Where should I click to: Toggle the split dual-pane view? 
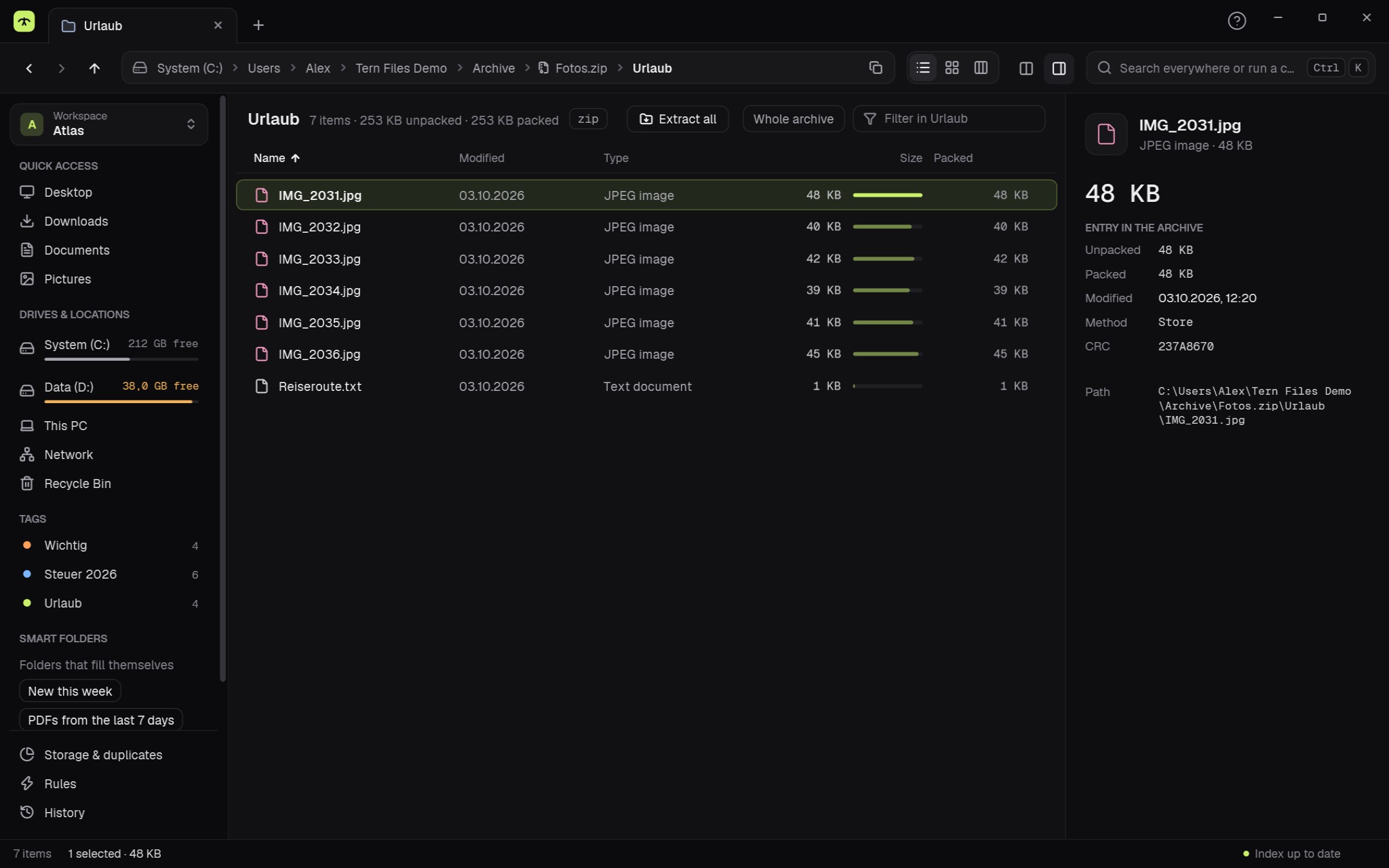pyautogui.click(x=1026, y=68)
